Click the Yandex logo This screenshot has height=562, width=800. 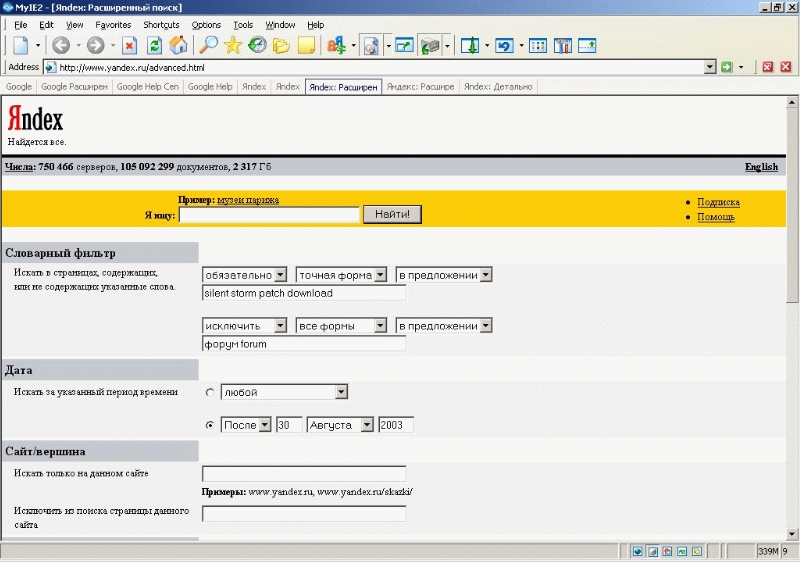[35, 119]
